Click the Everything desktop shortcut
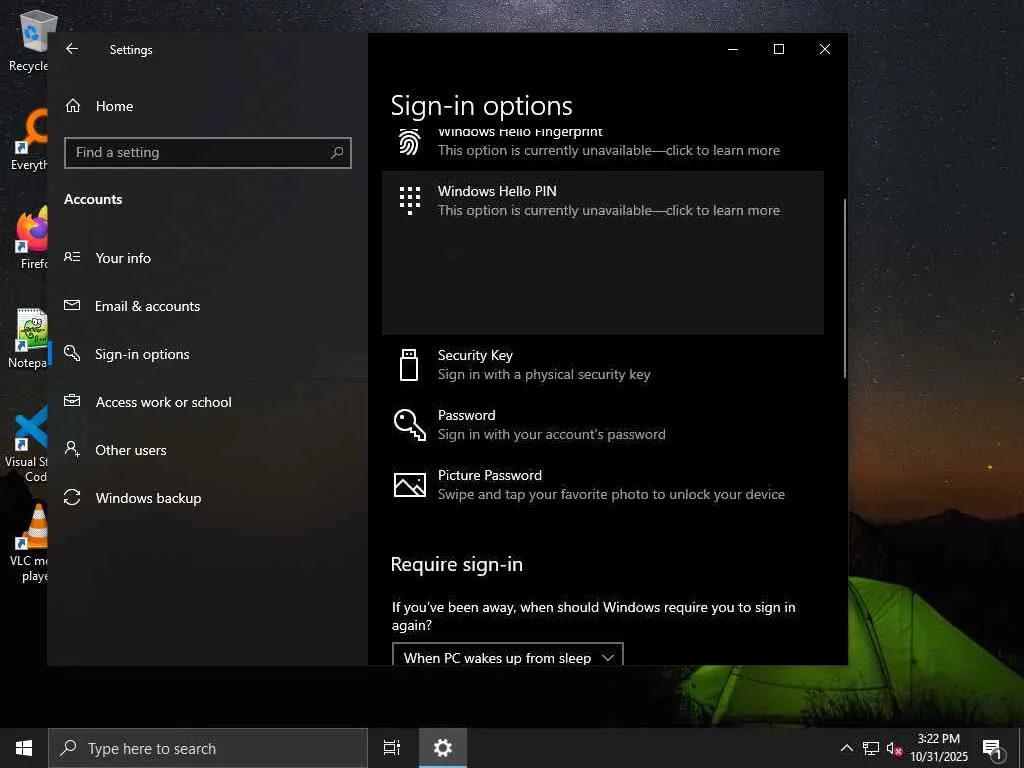Screen dimensions: 1024x768 29,140
